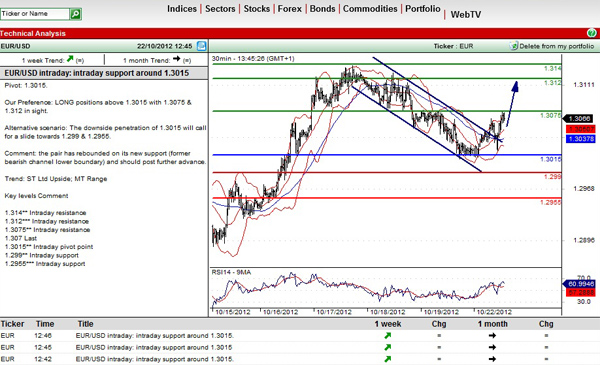600x365 pixels.
Task: Click Delete from my portfolio link
Action: [x=557, y=46]
